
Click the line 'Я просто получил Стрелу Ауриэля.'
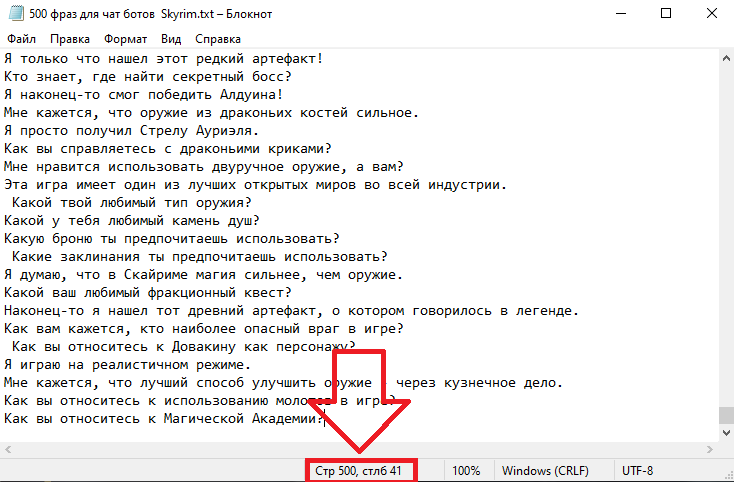pyautogui.click(x=132, y=131)
